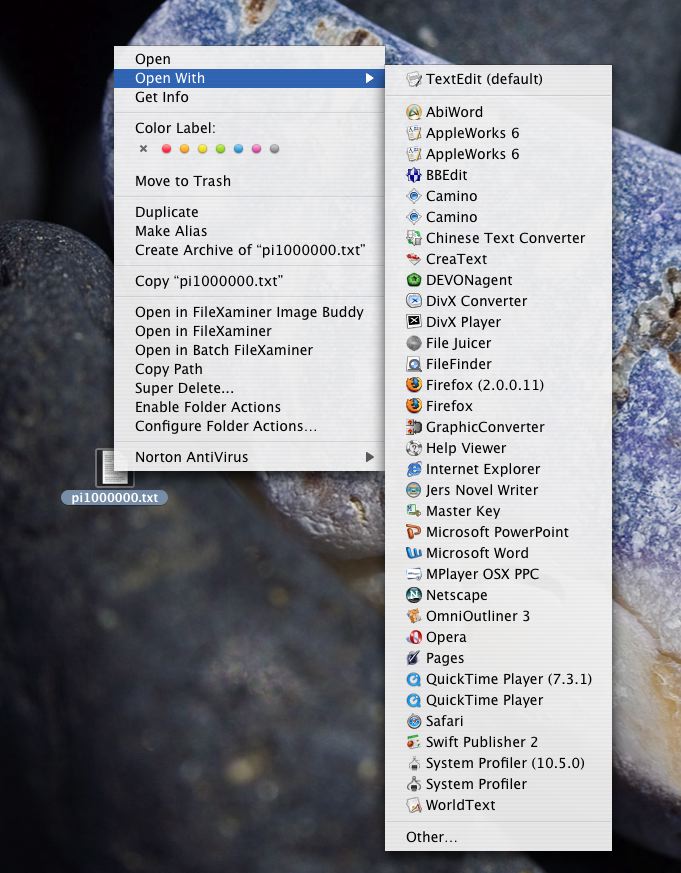Open with Firefox without version number
The width and height of the screenshot is (681, 873).
498,406
